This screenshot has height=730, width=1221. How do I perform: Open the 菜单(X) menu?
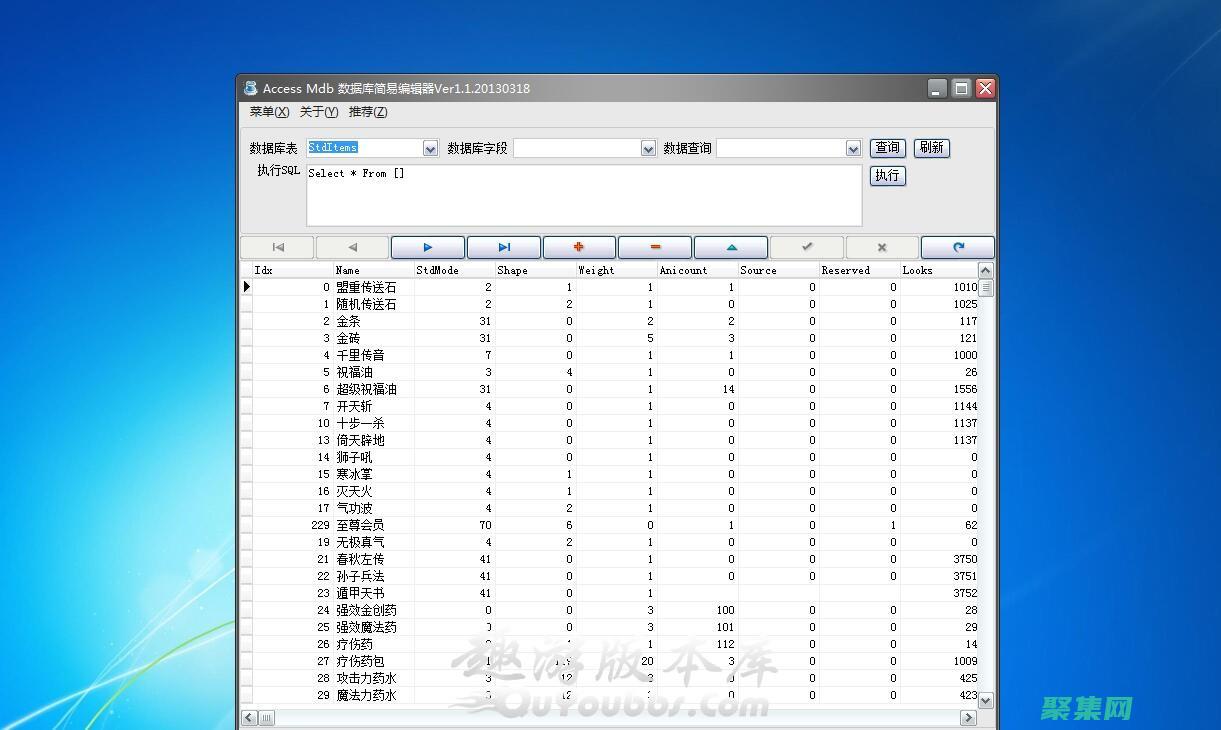[x=269, y=112]
